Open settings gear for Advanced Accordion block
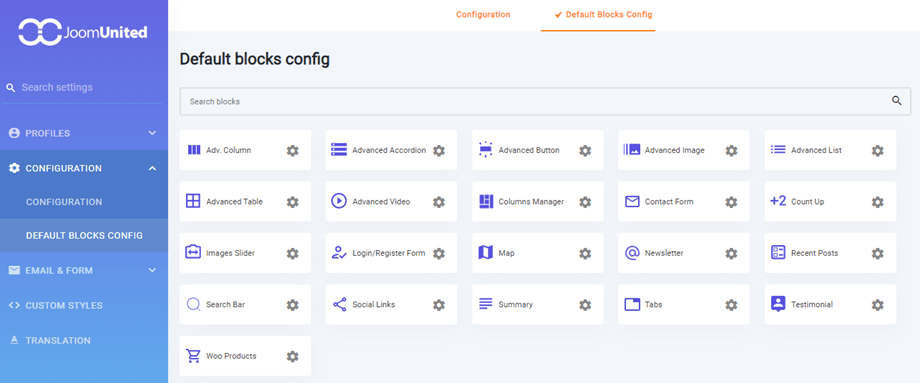This screenshot has width=920, height=383. [x=438, y=151]
